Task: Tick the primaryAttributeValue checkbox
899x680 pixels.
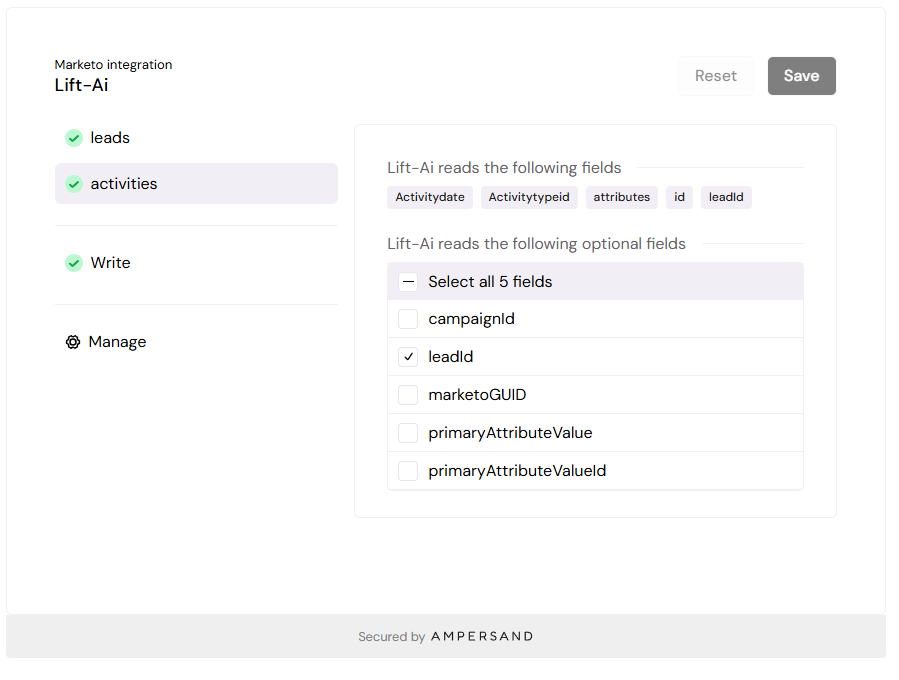Action: point(408,433)
